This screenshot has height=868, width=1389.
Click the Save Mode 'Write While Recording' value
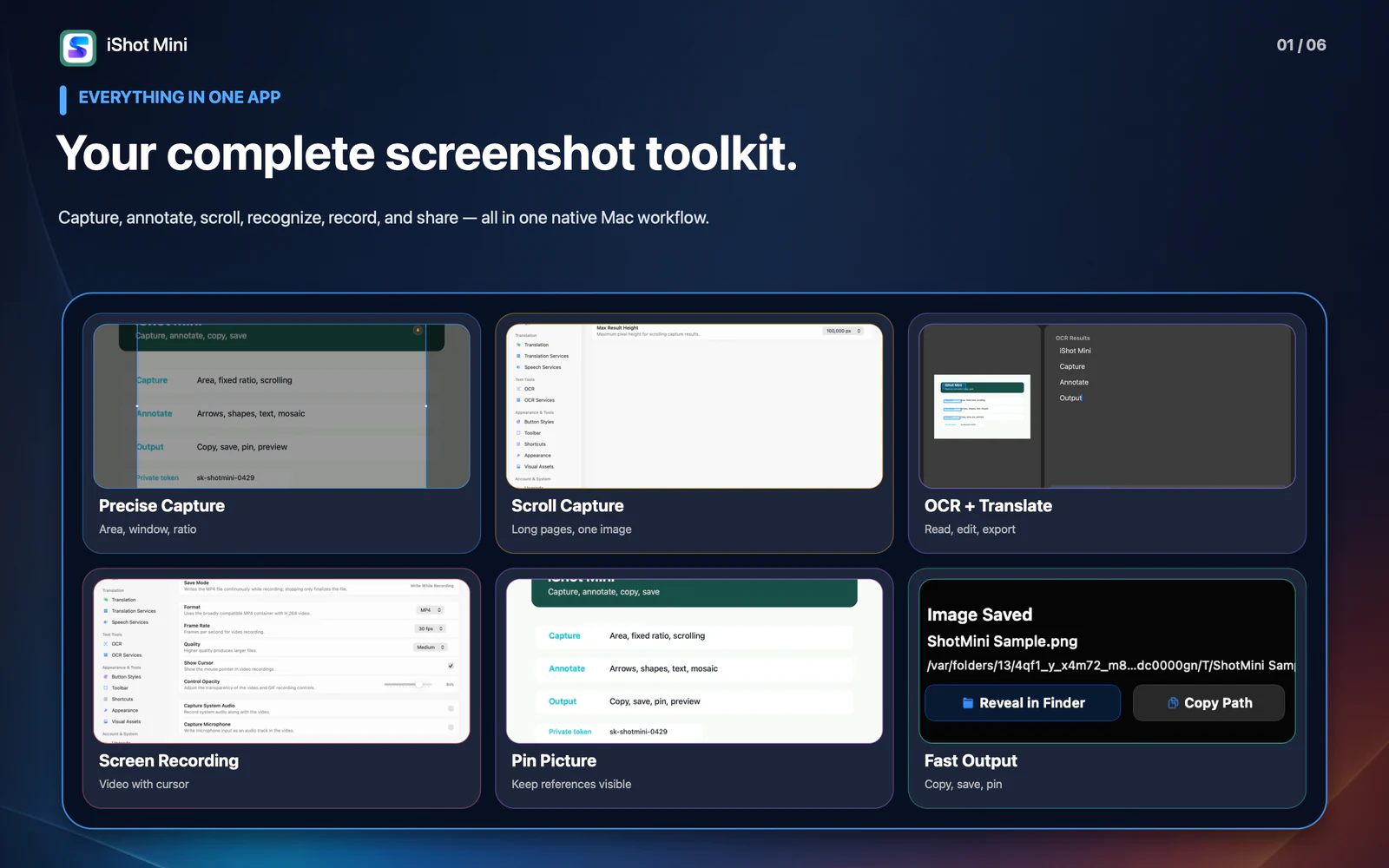431,586
